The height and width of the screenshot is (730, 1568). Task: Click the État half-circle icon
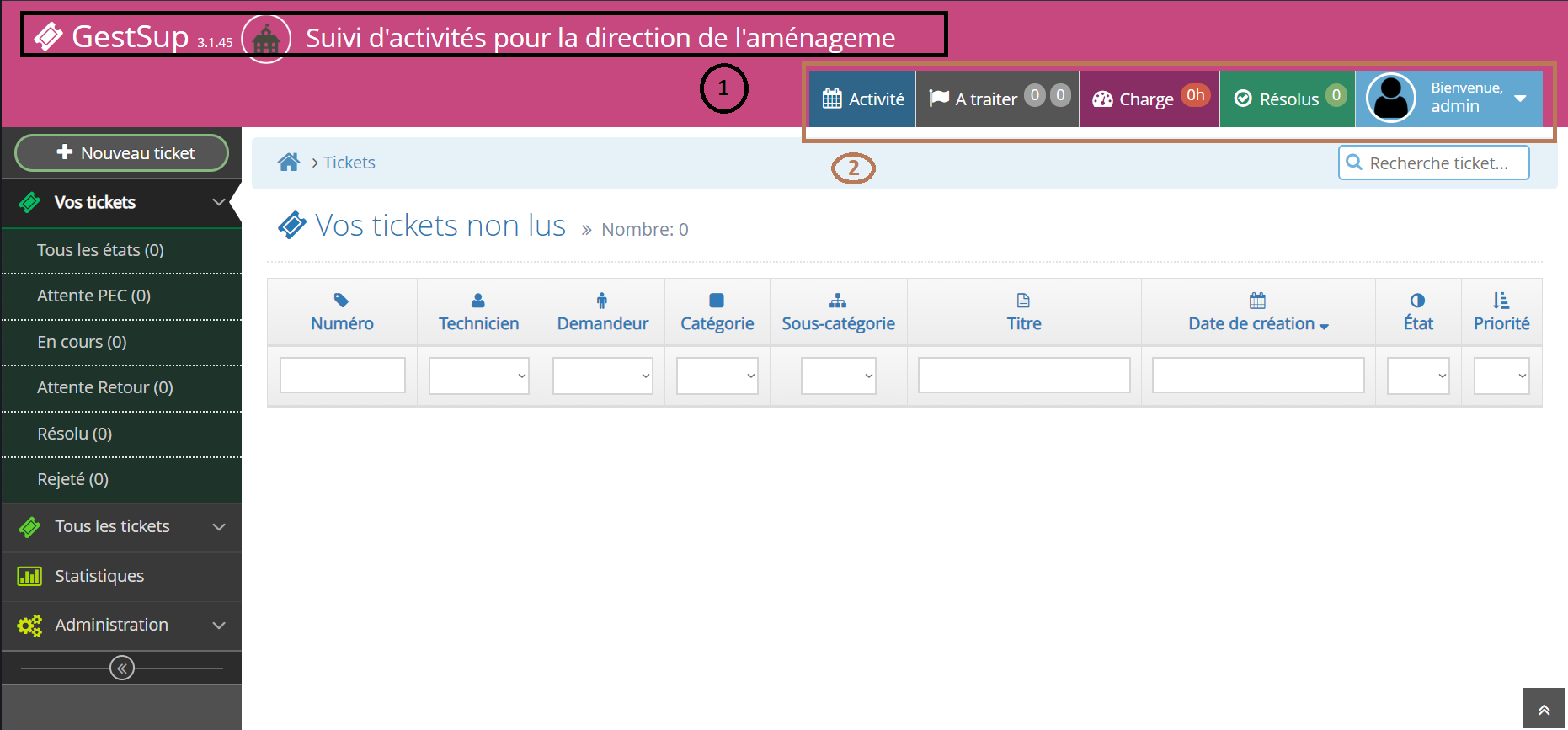[1417, 301]
